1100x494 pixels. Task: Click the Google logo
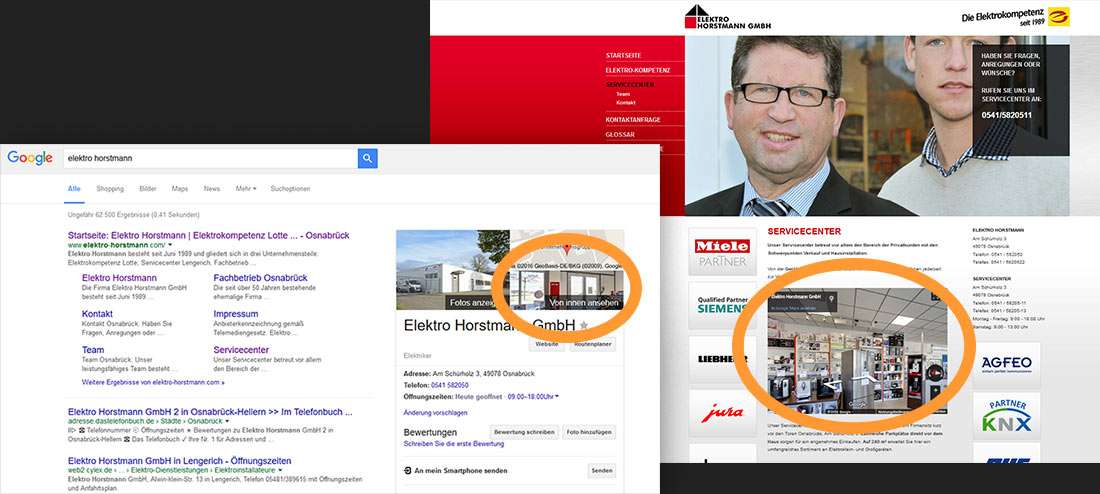(x=30, y=158)
